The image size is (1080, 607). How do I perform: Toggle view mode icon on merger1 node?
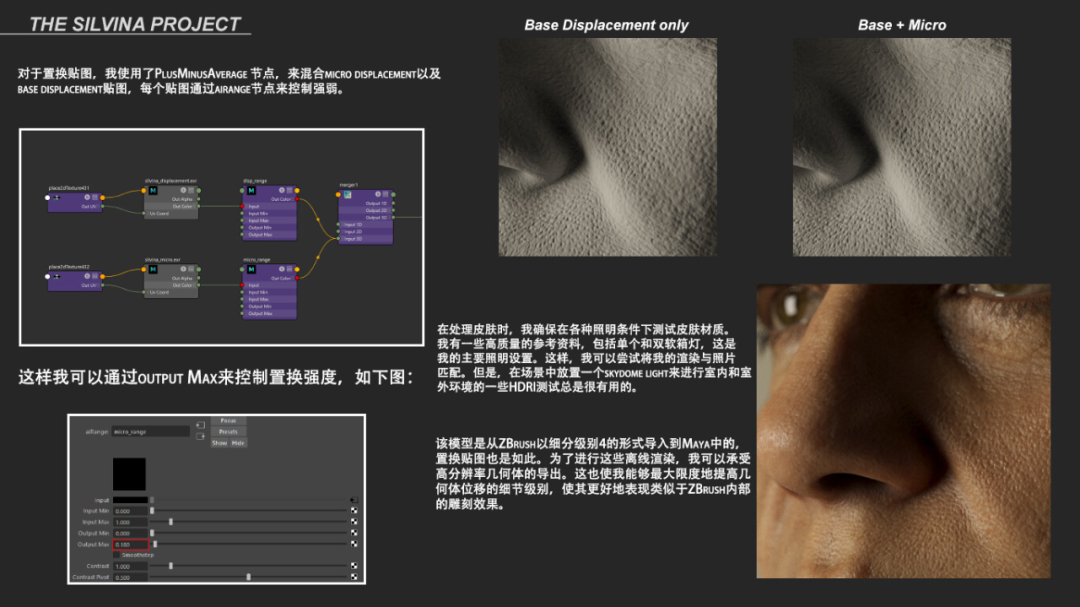pos(386,194)
